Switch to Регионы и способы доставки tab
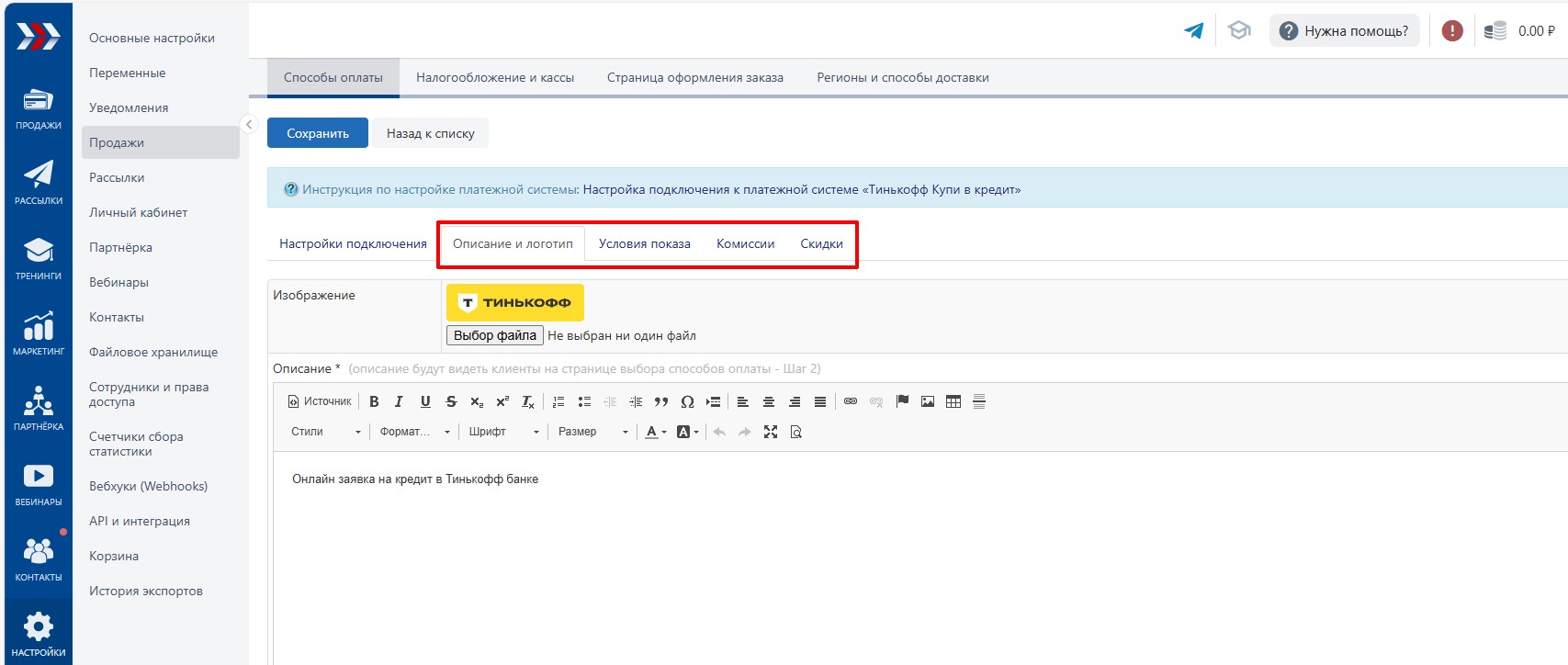The height and width of the screenshot is (665, 1568). pos(903,77)
